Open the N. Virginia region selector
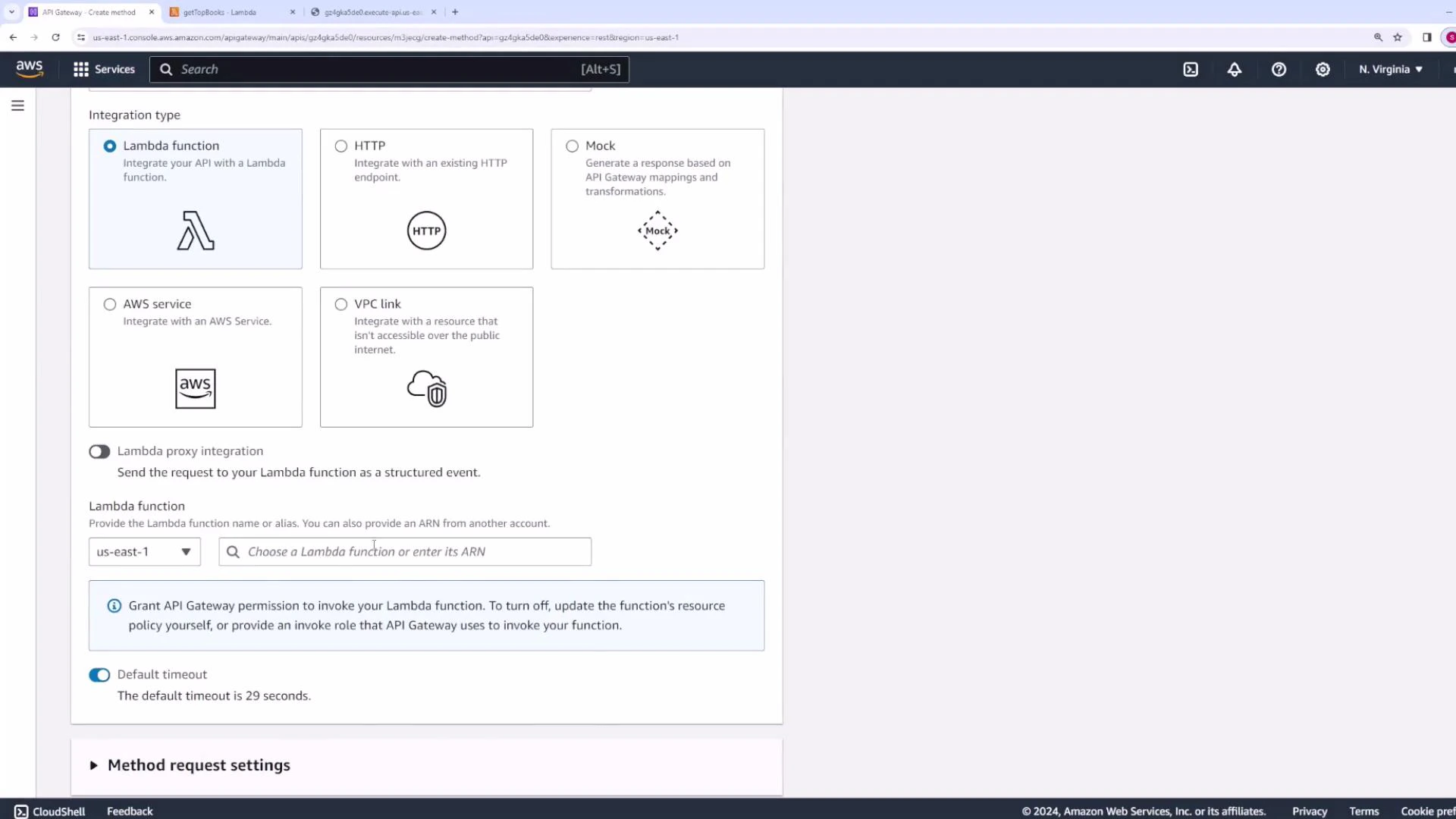The width and height of the screenshot is (1456, 819). point(1389,69)
